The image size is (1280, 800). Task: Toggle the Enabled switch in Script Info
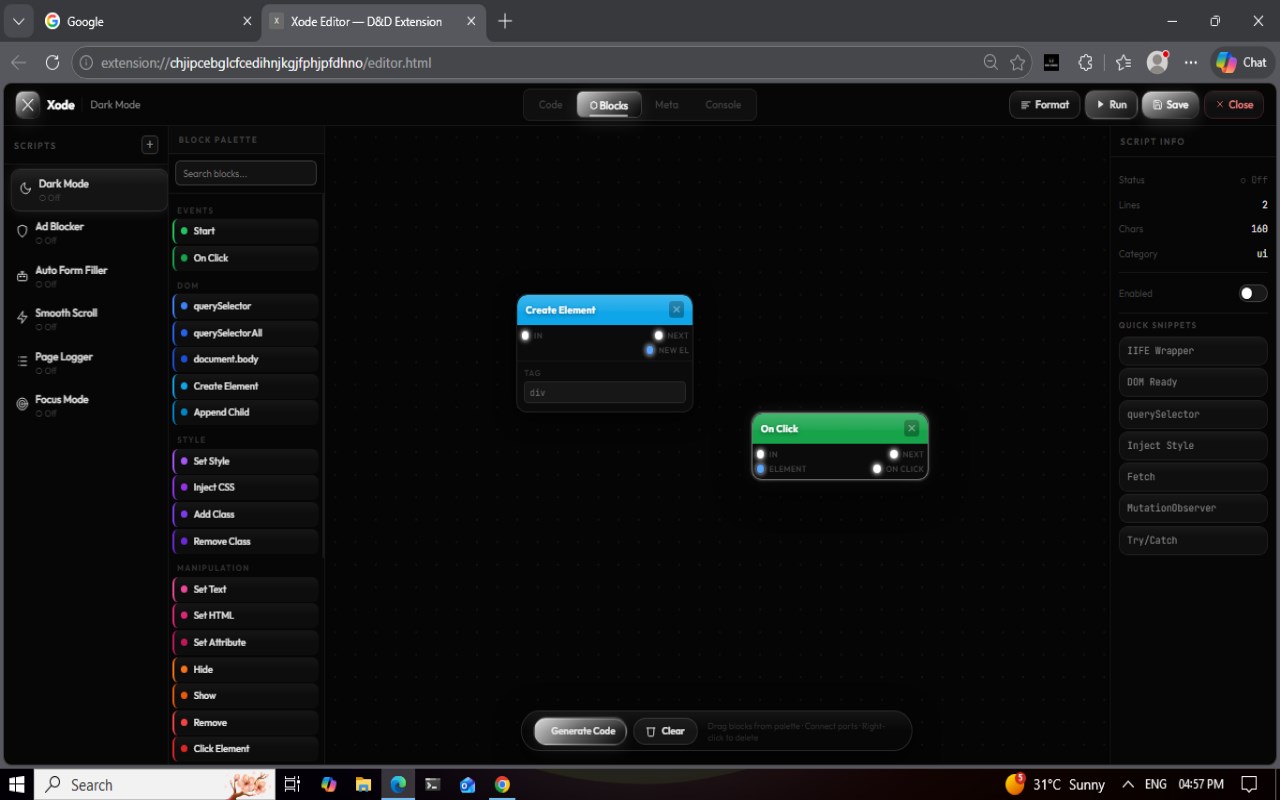(1253, 293)
